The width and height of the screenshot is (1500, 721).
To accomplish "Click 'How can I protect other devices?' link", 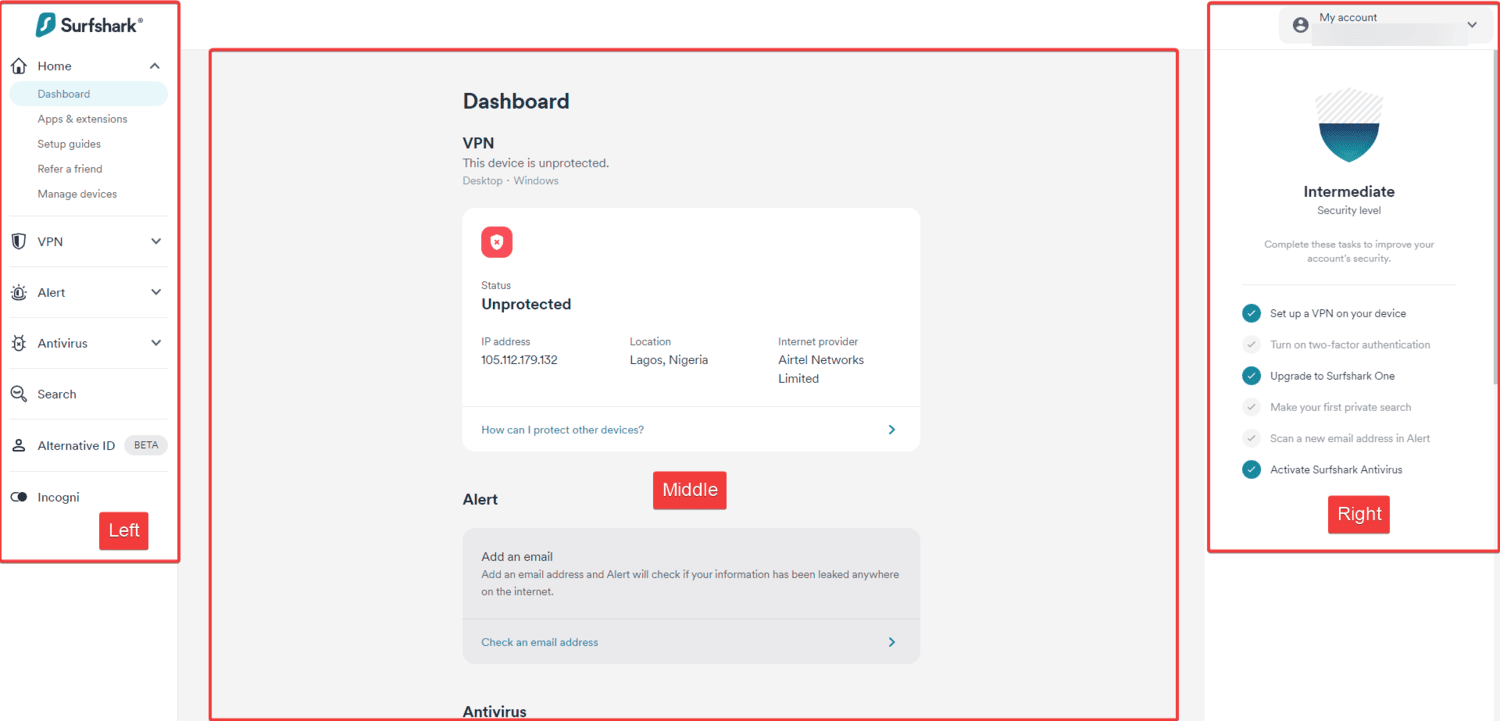I will tap(562, 430).
